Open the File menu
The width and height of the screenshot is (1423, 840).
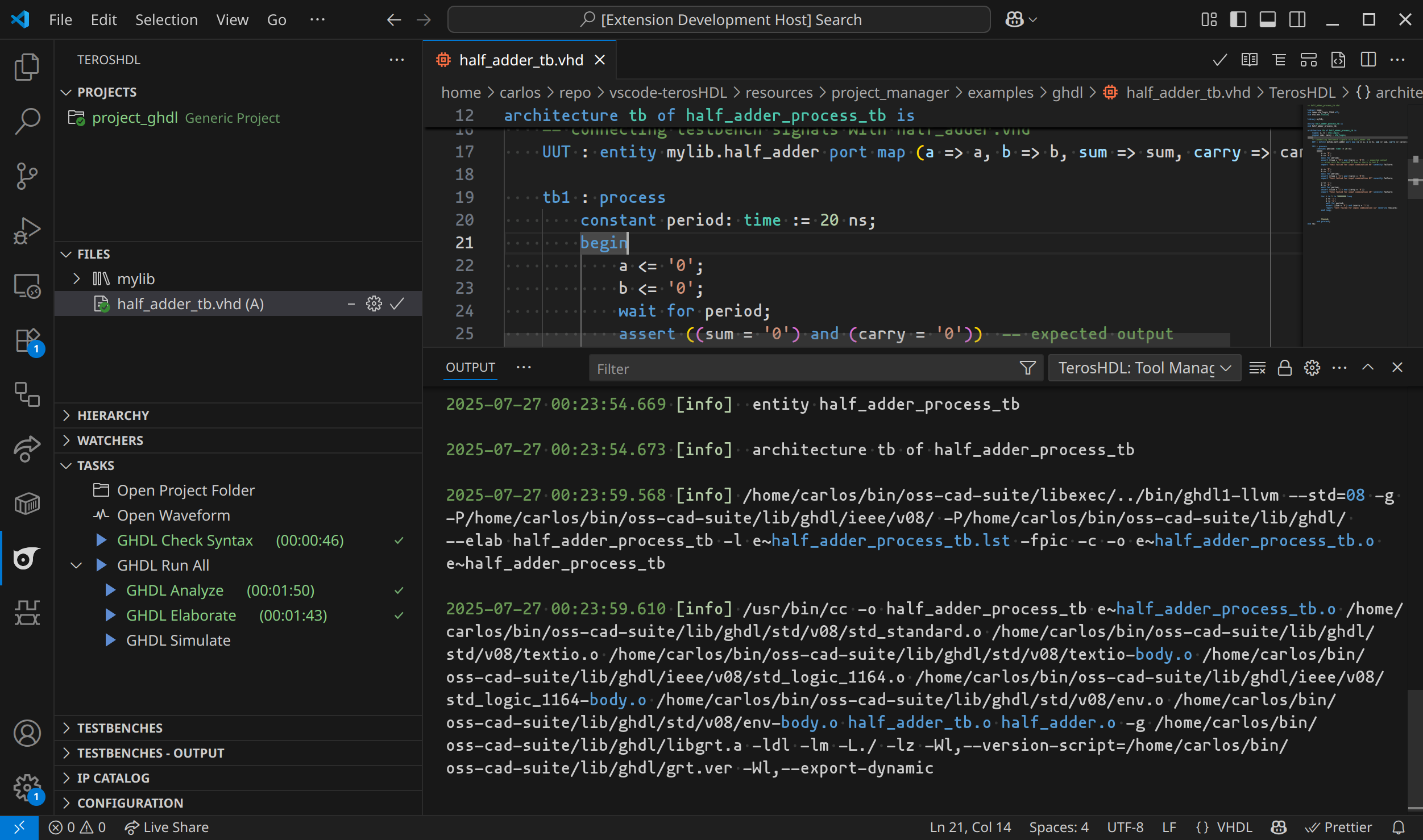[60, 20]
